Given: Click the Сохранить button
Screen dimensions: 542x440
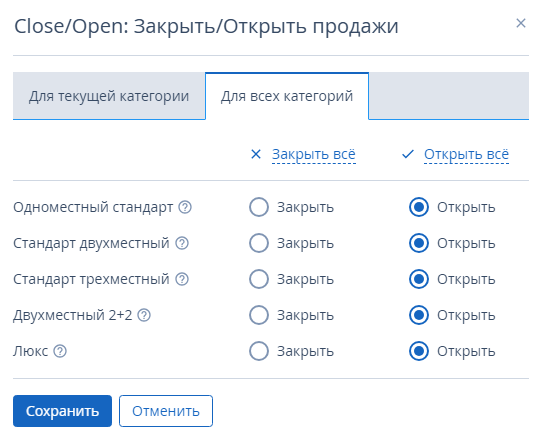Looking at the screenshot, I should [63, 411].
